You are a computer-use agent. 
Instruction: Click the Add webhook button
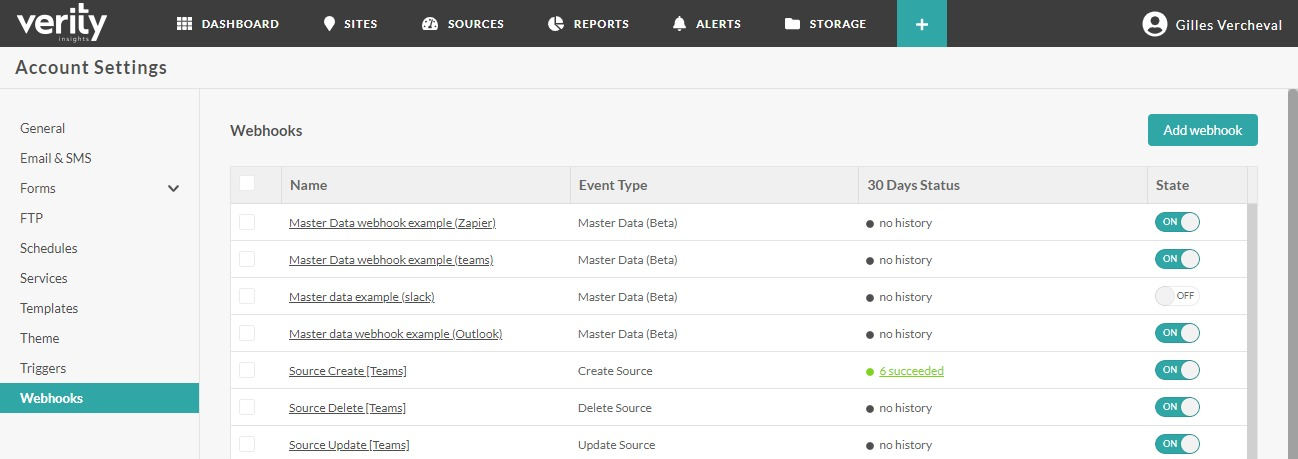pos(1202,130)
